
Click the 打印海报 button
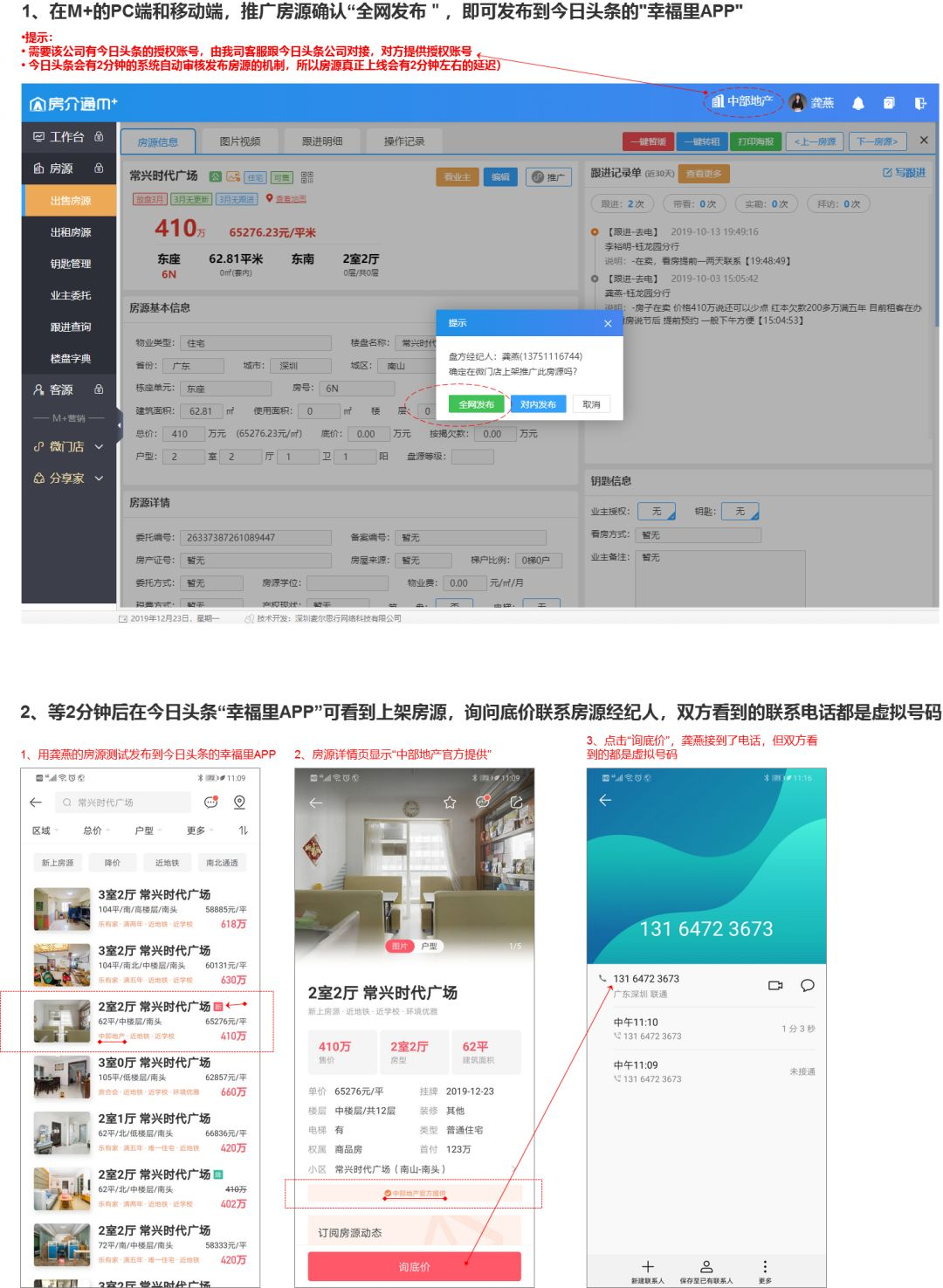755,141
